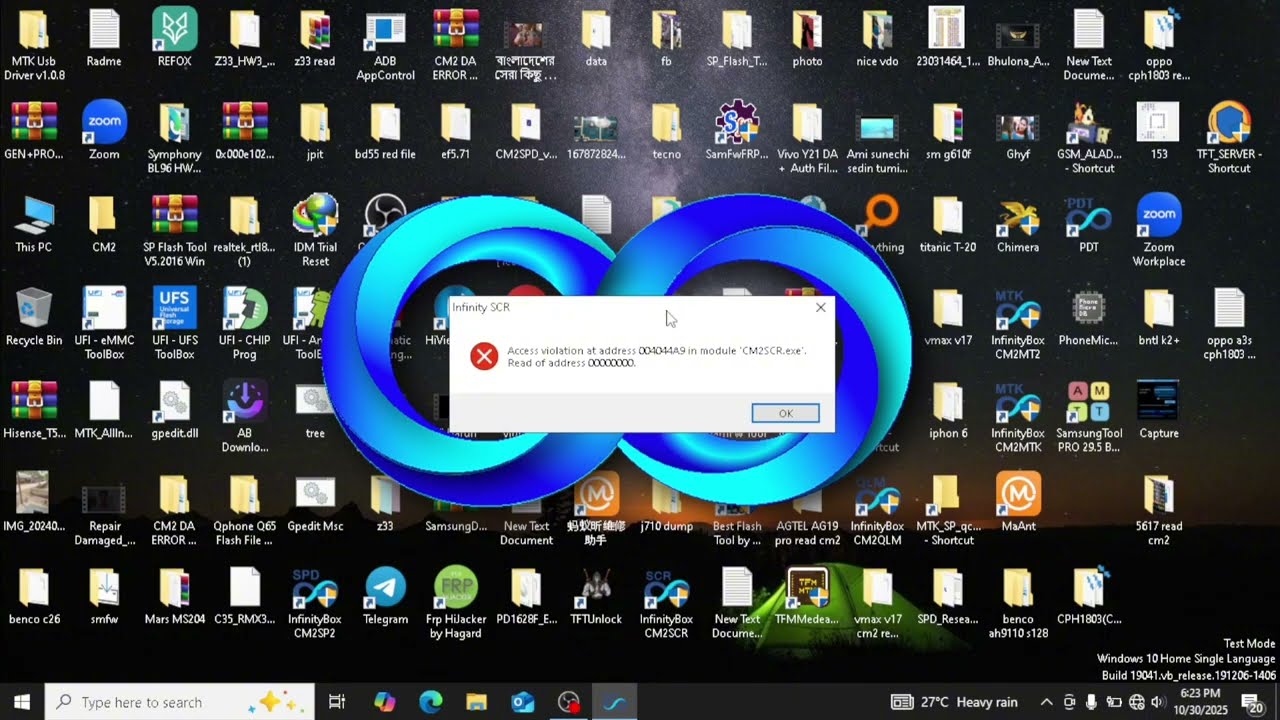Launch InfinityBox CM2SCR shortcut
Viewport: 1280px width, 720px height.
tap(666, 603)
